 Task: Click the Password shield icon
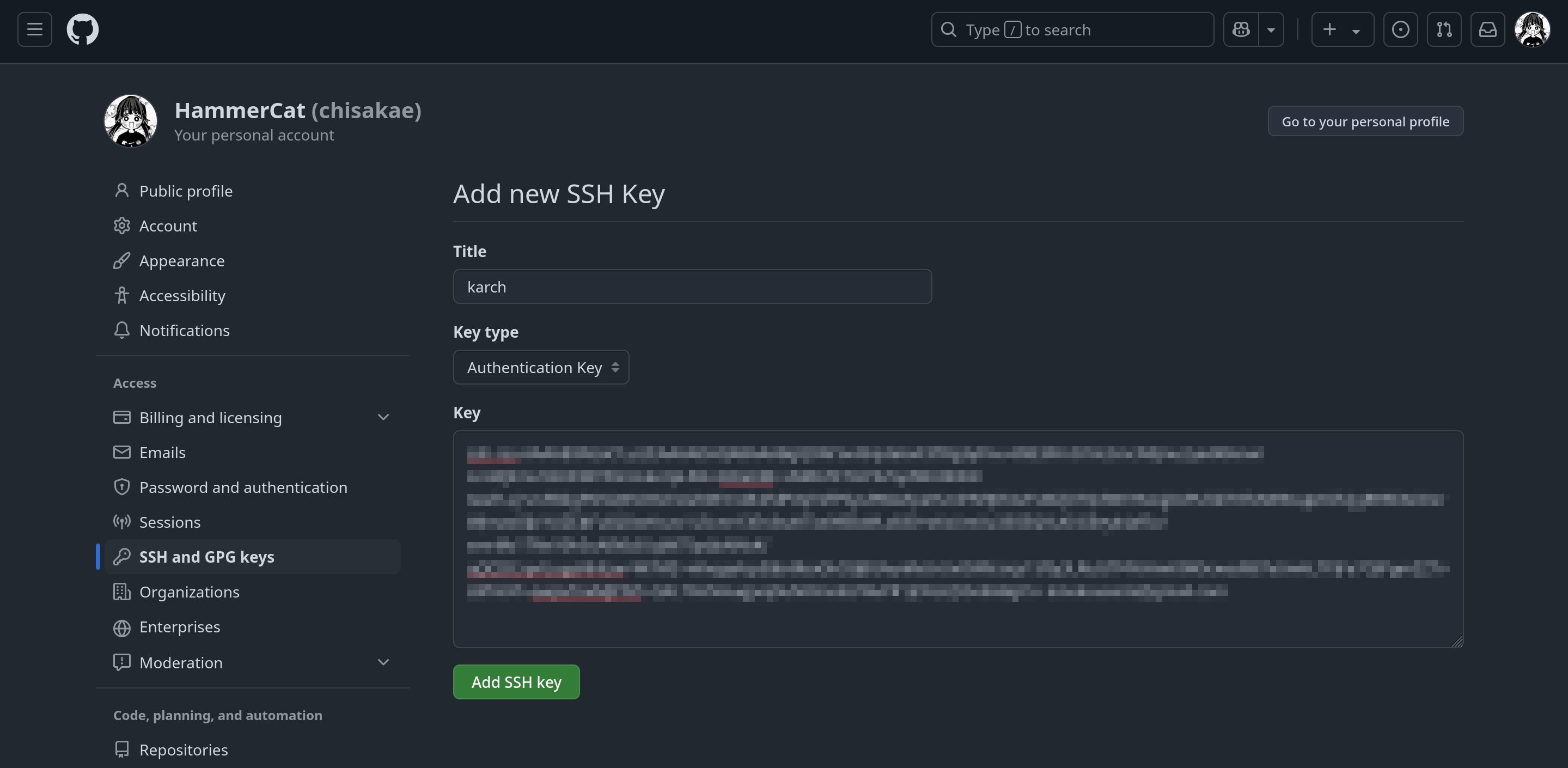(x=122, y=487)
